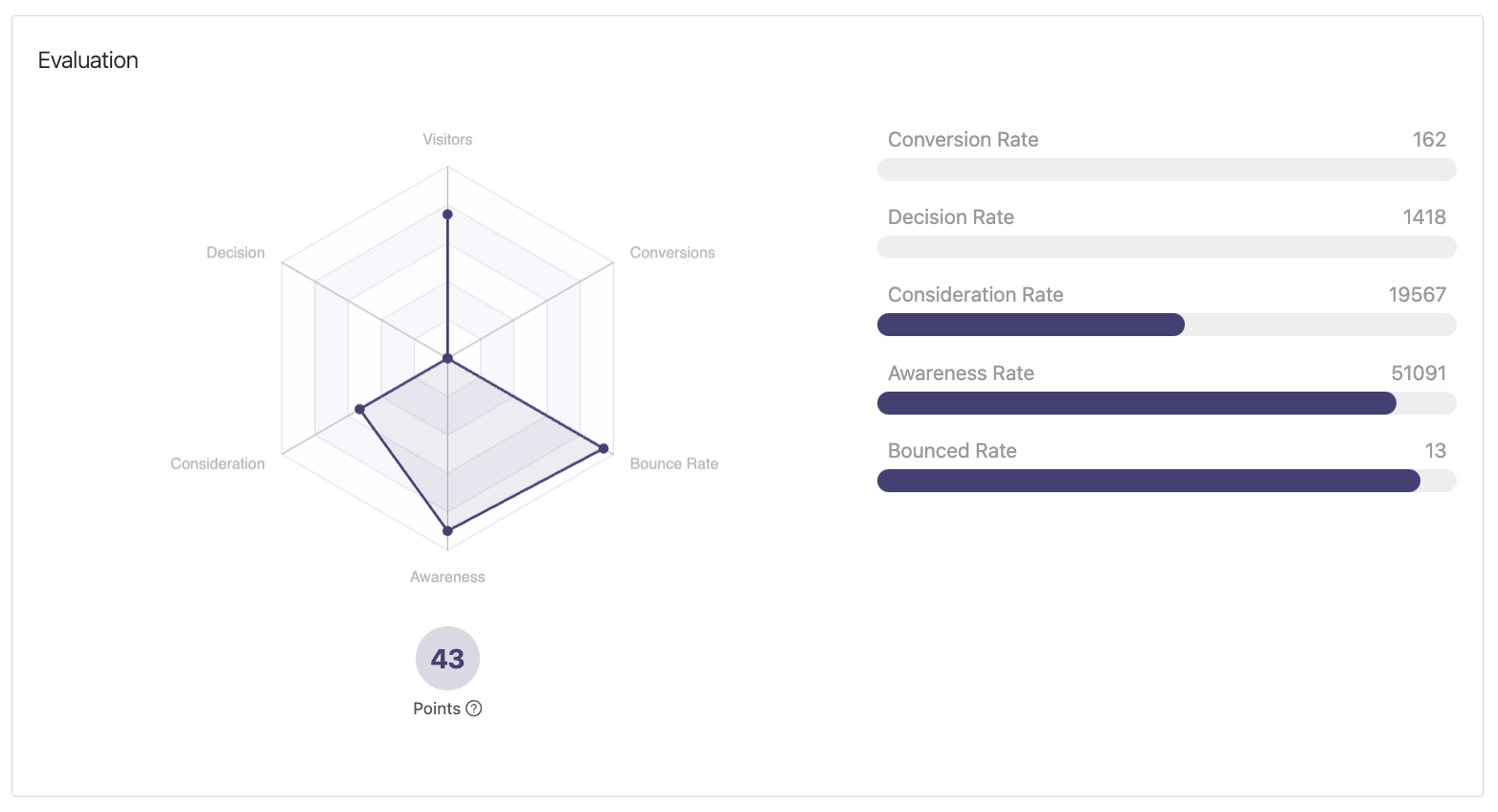Click the Decision Rate label
Image resolution: width=1498 pixels, height=812 pixels.
(950, 217)
